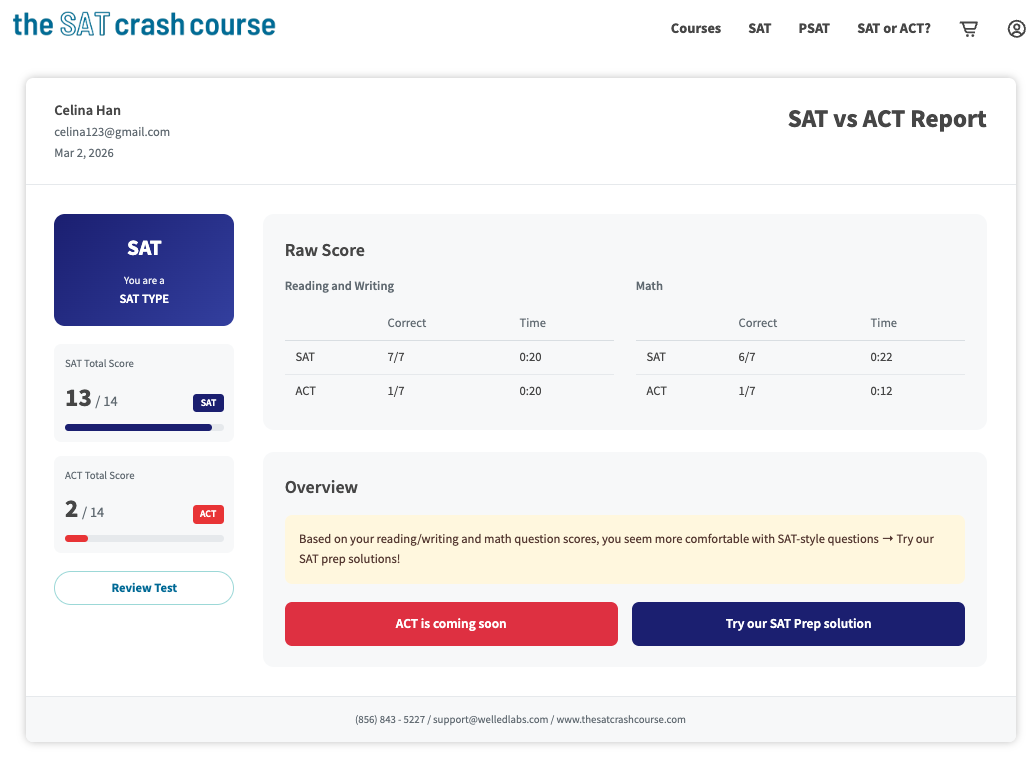Go to the SAT nav link

click(x=759, y=29)
